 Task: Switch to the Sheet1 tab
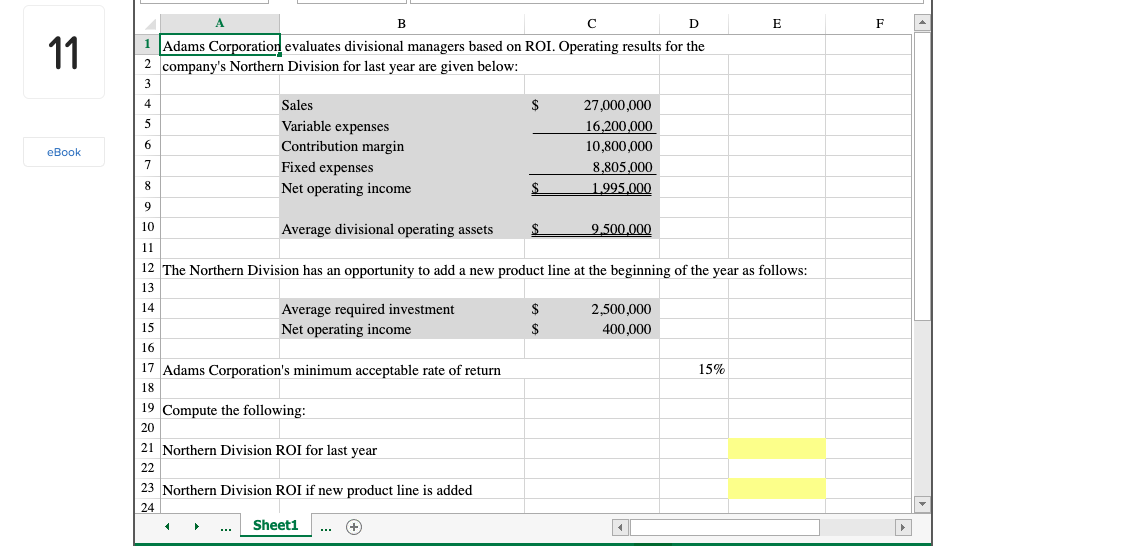point(275,525)
